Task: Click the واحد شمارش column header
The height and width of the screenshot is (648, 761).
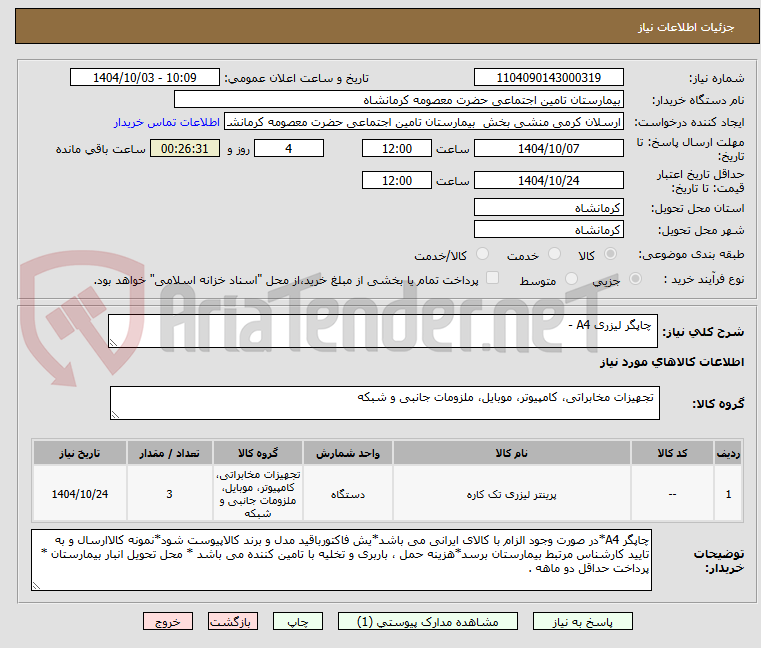Action: [347, 453]
